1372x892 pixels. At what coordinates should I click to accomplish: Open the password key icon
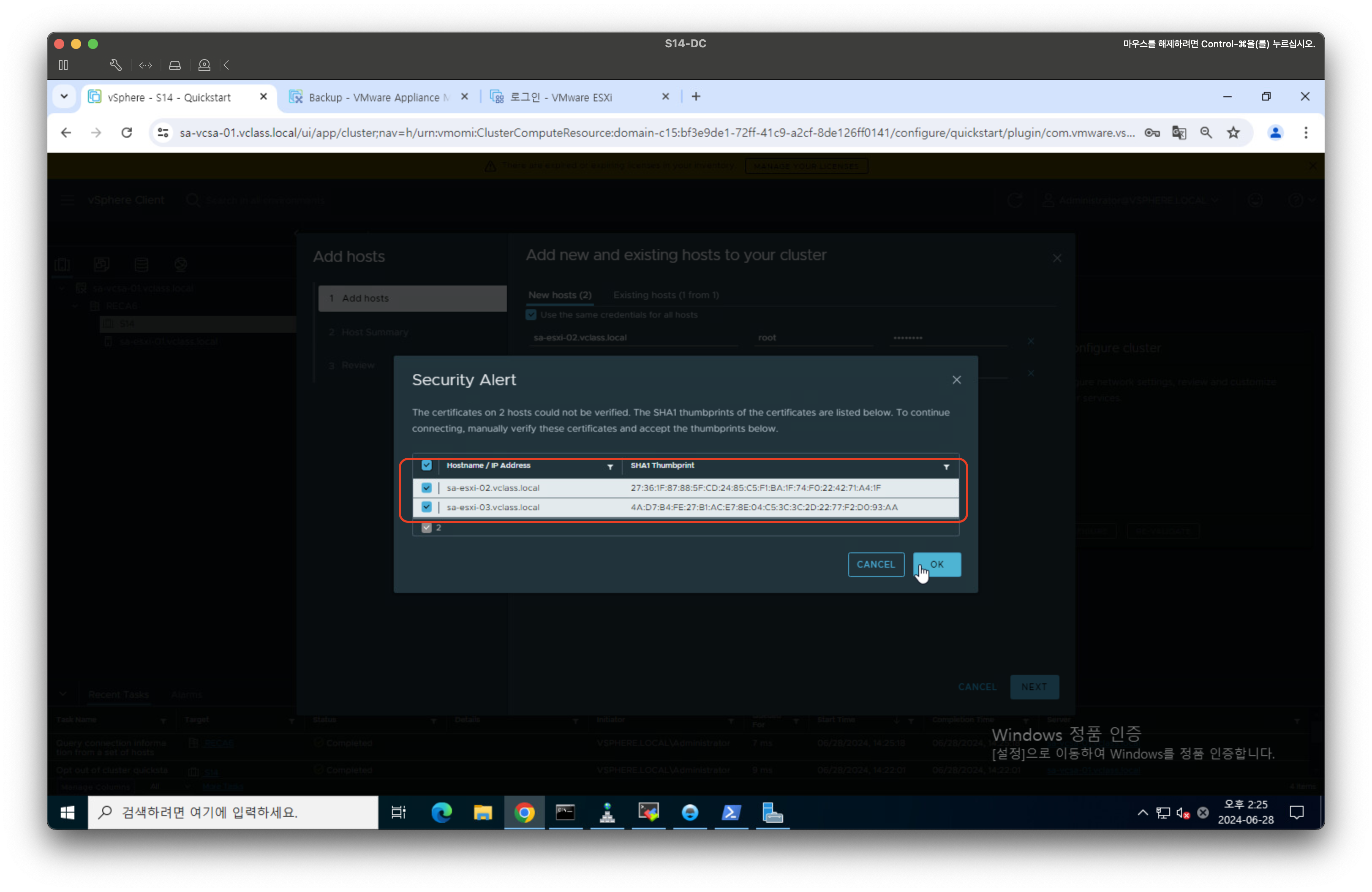pyautogui.click(x=1152, y=133)
